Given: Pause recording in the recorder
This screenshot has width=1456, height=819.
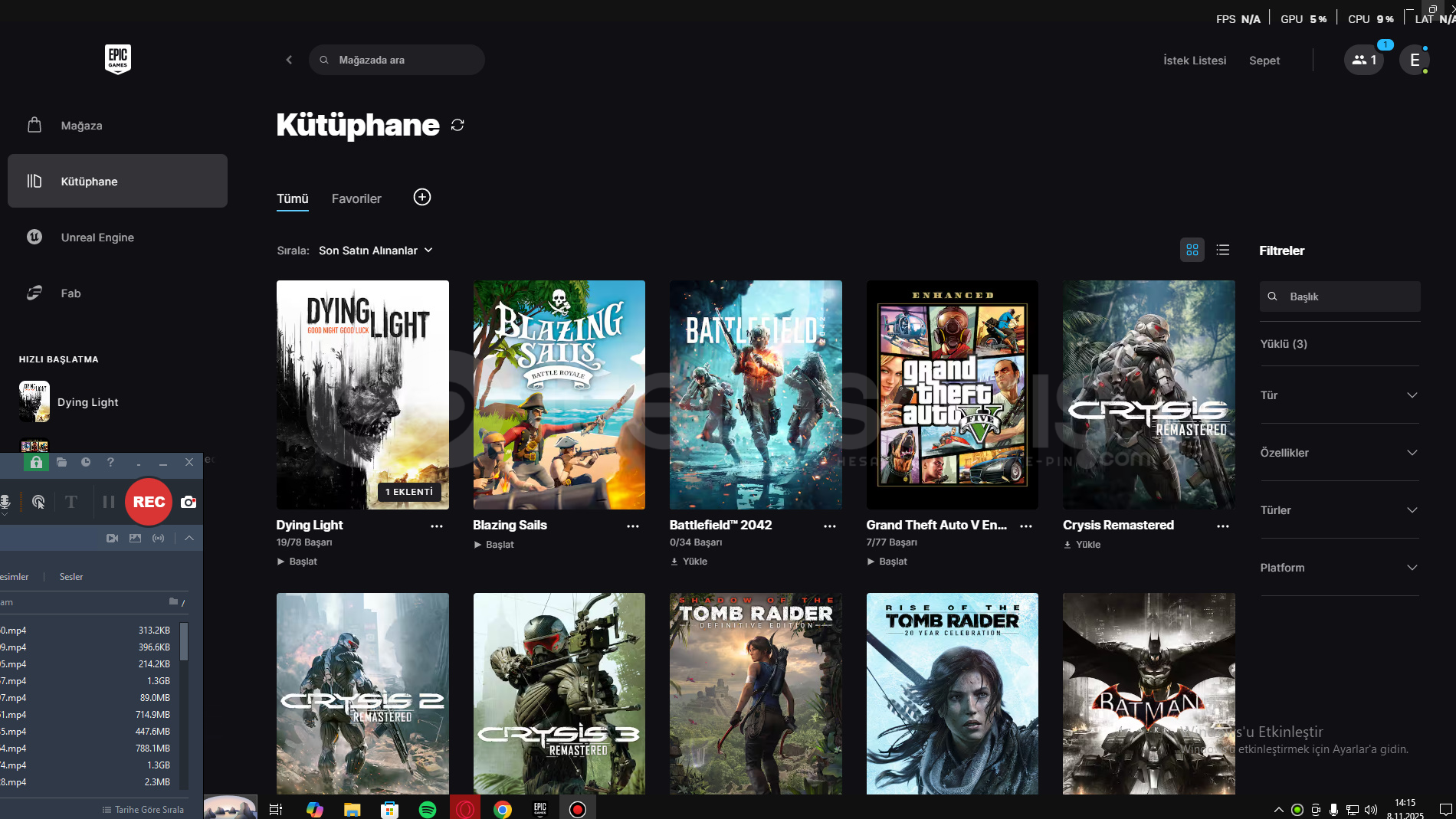Looking at the screenshot, I should coord(108,502).
